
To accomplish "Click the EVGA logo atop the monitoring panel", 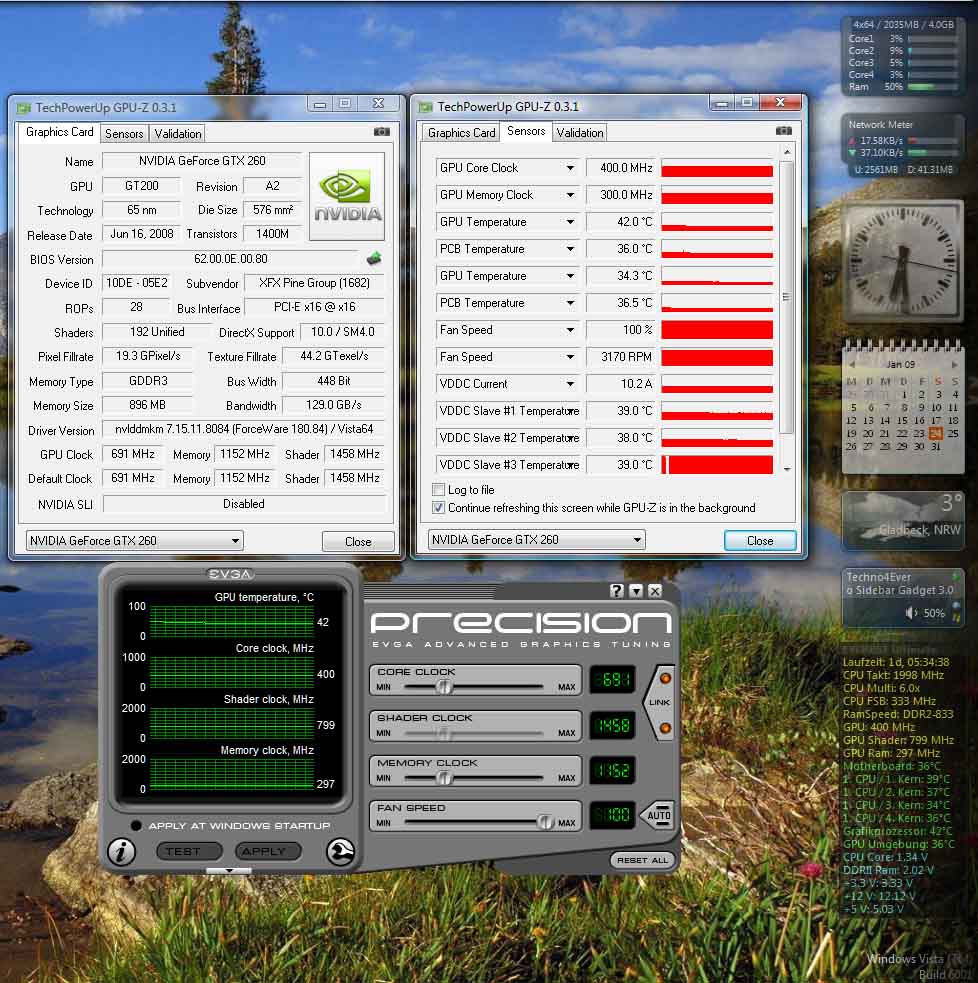I will point(230,574).
